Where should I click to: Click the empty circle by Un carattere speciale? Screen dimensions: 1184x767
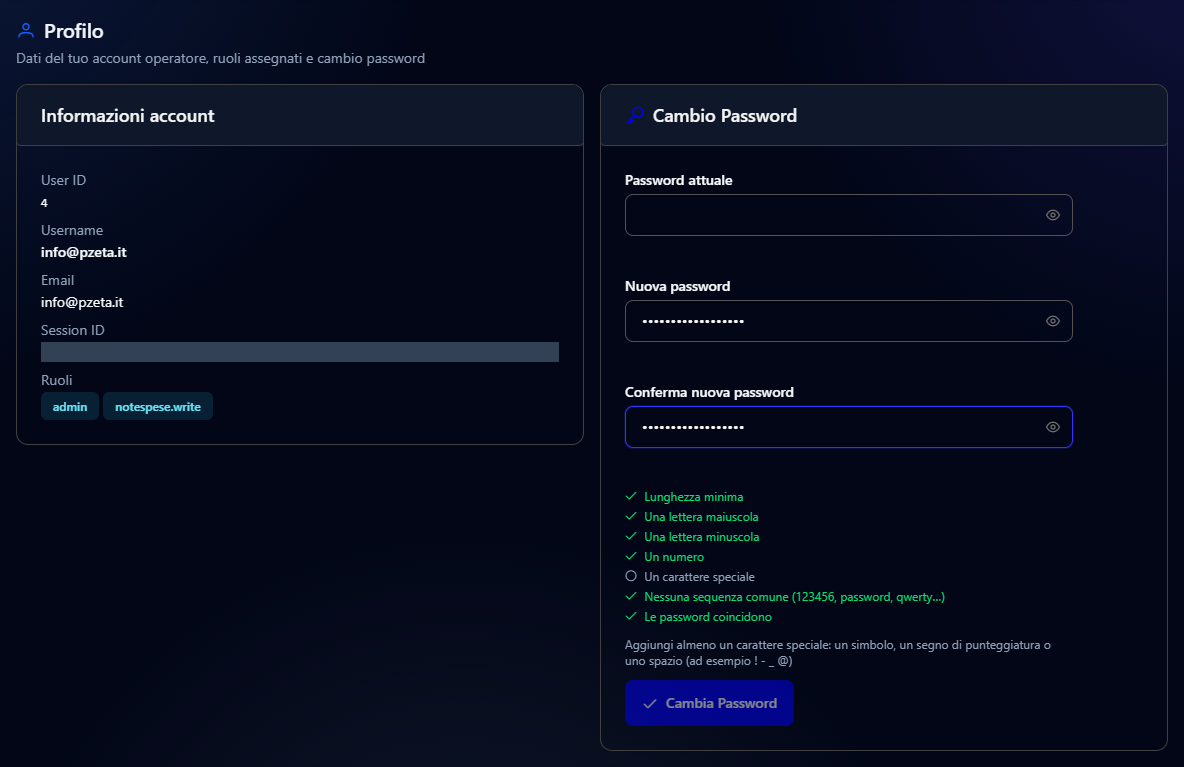(631, 576)
